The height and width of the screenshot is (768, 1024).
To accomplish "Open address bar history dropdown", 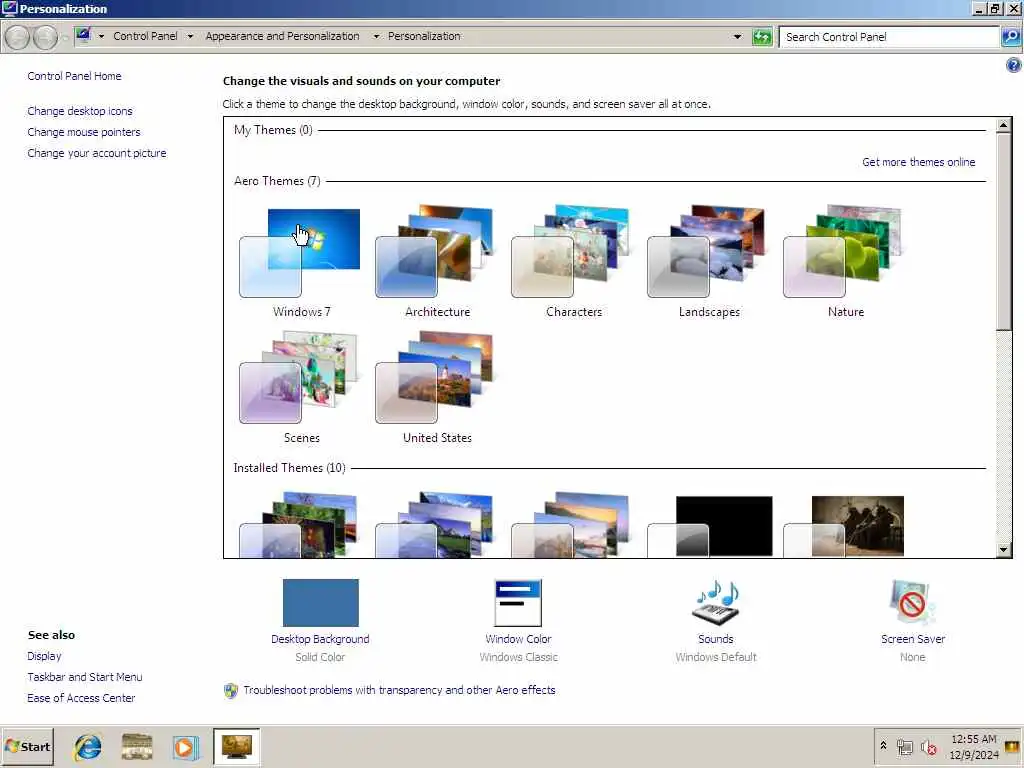I will pos(737,37).
